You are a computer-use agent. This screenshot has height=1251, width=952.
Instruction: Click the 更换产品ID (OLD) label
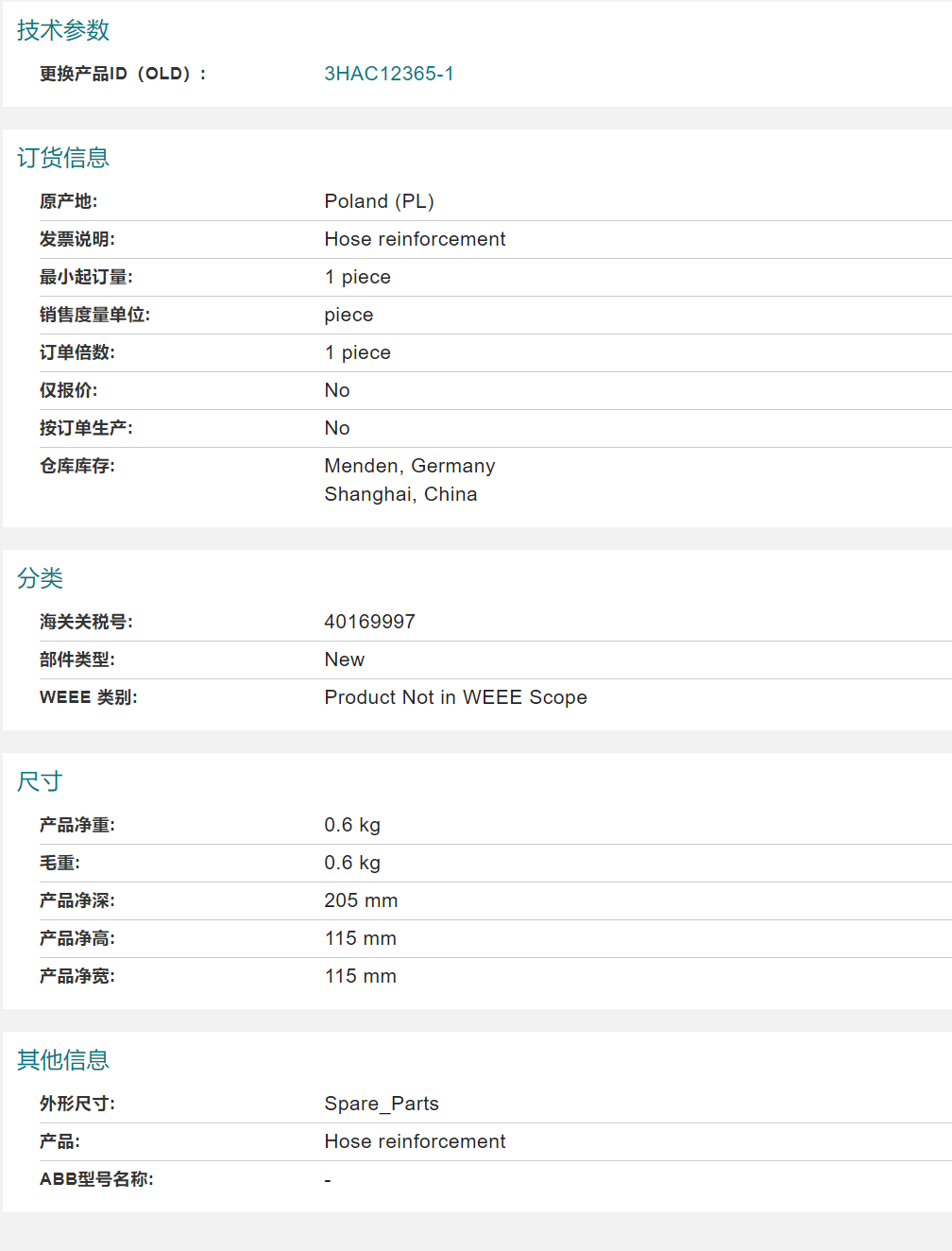pos(123,74)
